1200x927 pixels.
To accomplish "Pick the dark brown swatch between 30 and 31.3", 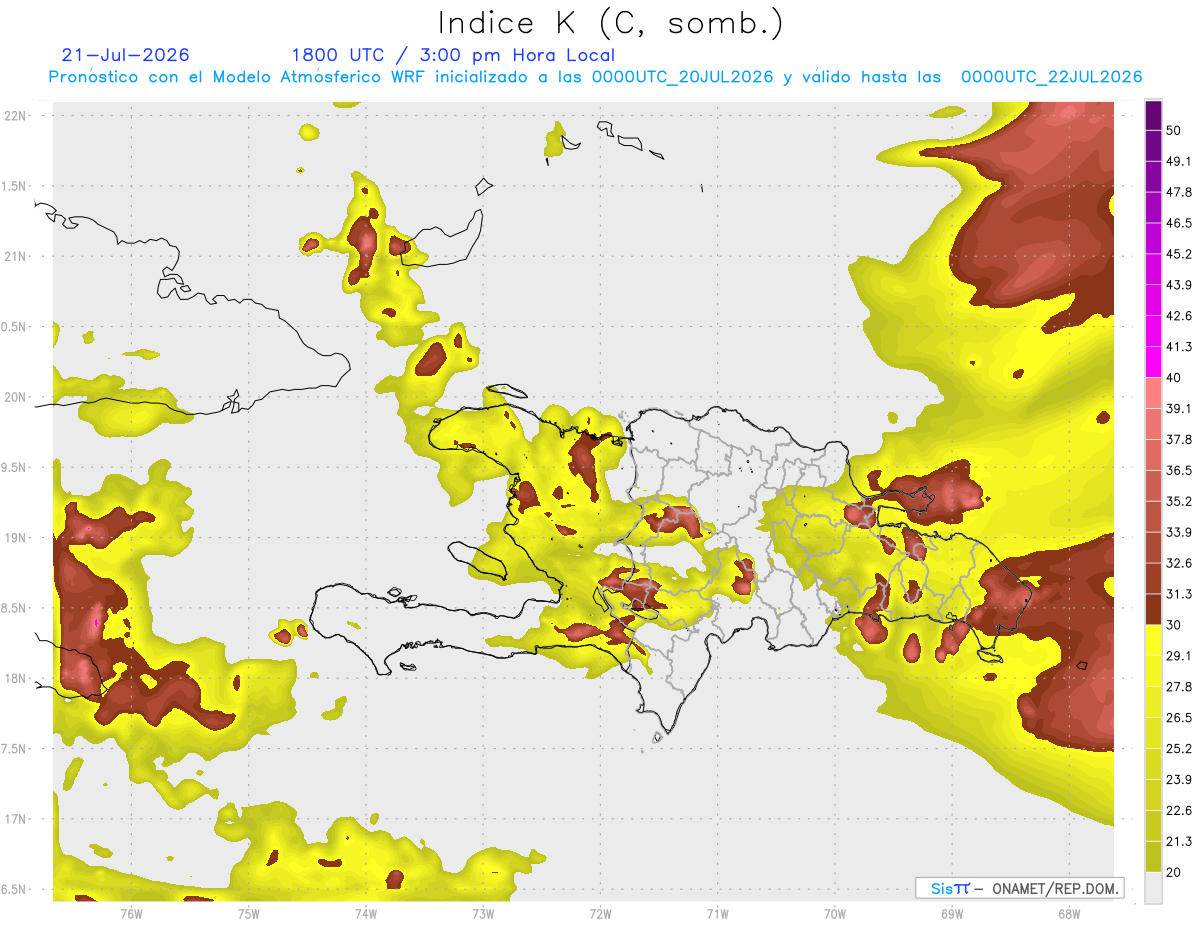I will (x=1153, y=609).
